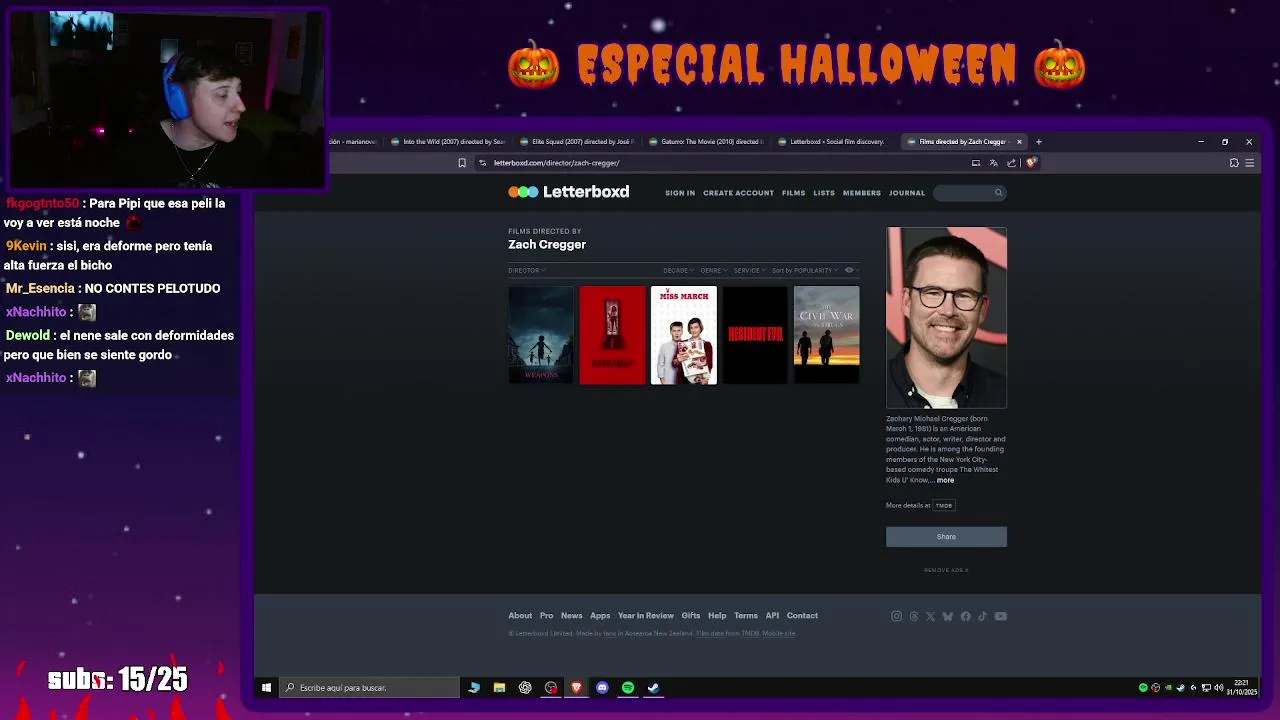Bookmark this page with the bookmark icon

[462, 163]
